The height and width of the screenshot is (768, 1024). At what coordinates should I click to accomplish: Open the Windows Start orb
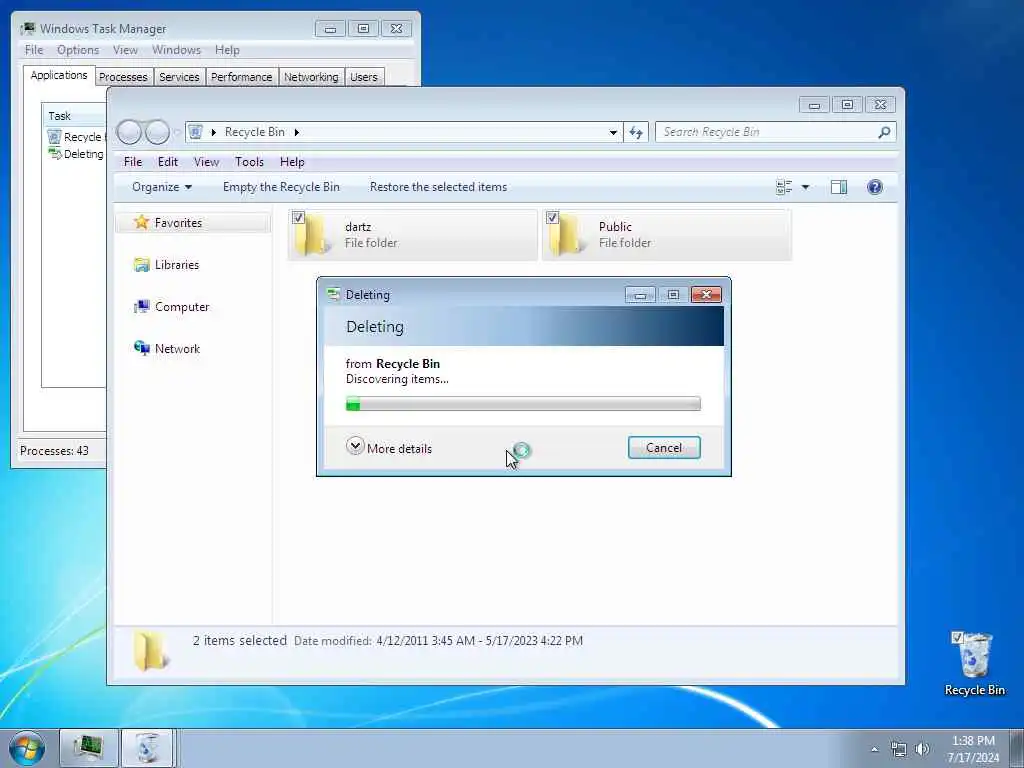27,748
